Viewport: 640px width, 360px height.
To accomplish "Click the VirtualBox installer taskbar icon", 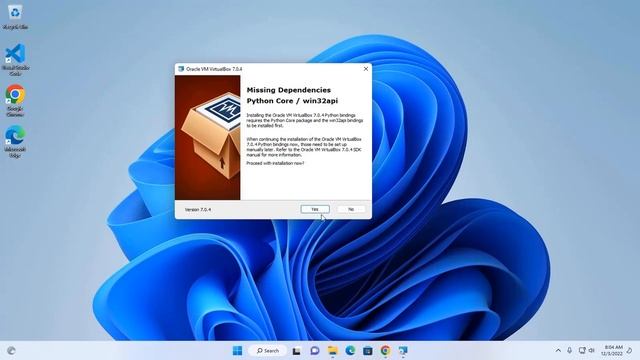I will [x=403, y=351].
